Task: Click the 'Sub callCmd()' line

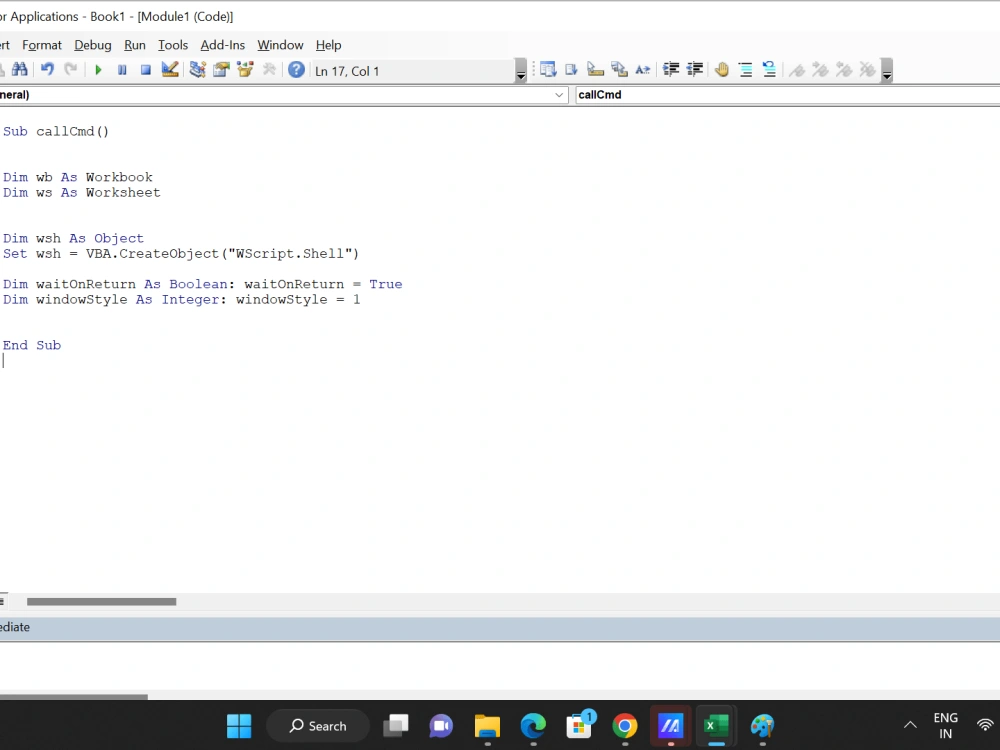Action: tap(56, 131)
